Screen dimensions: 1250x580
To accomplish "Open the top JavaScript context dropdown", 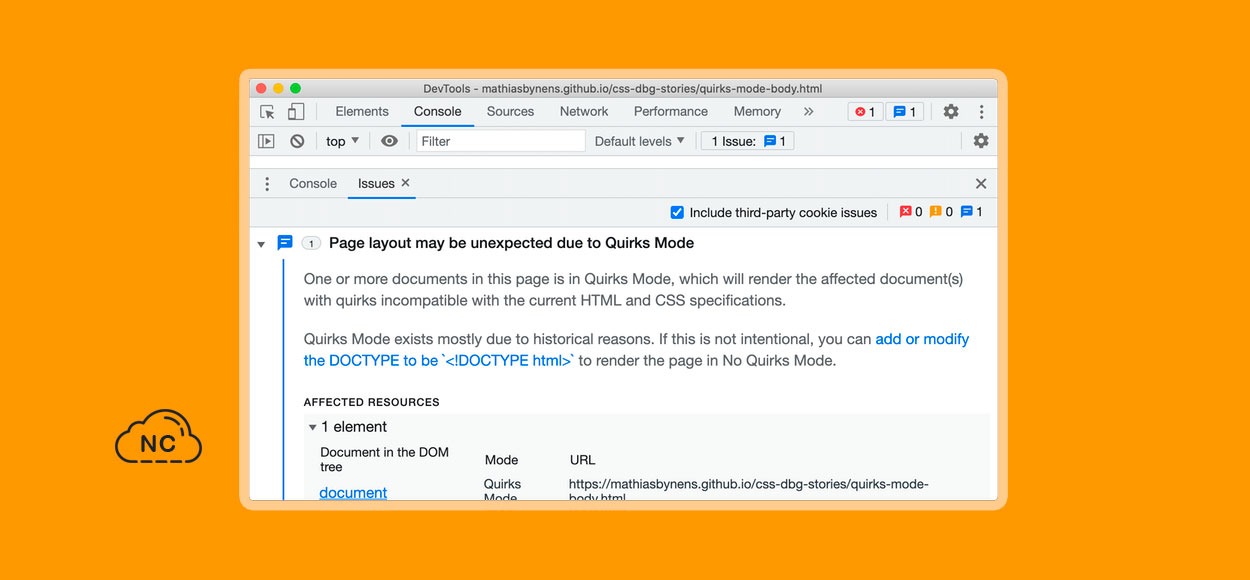I will 342,141.
